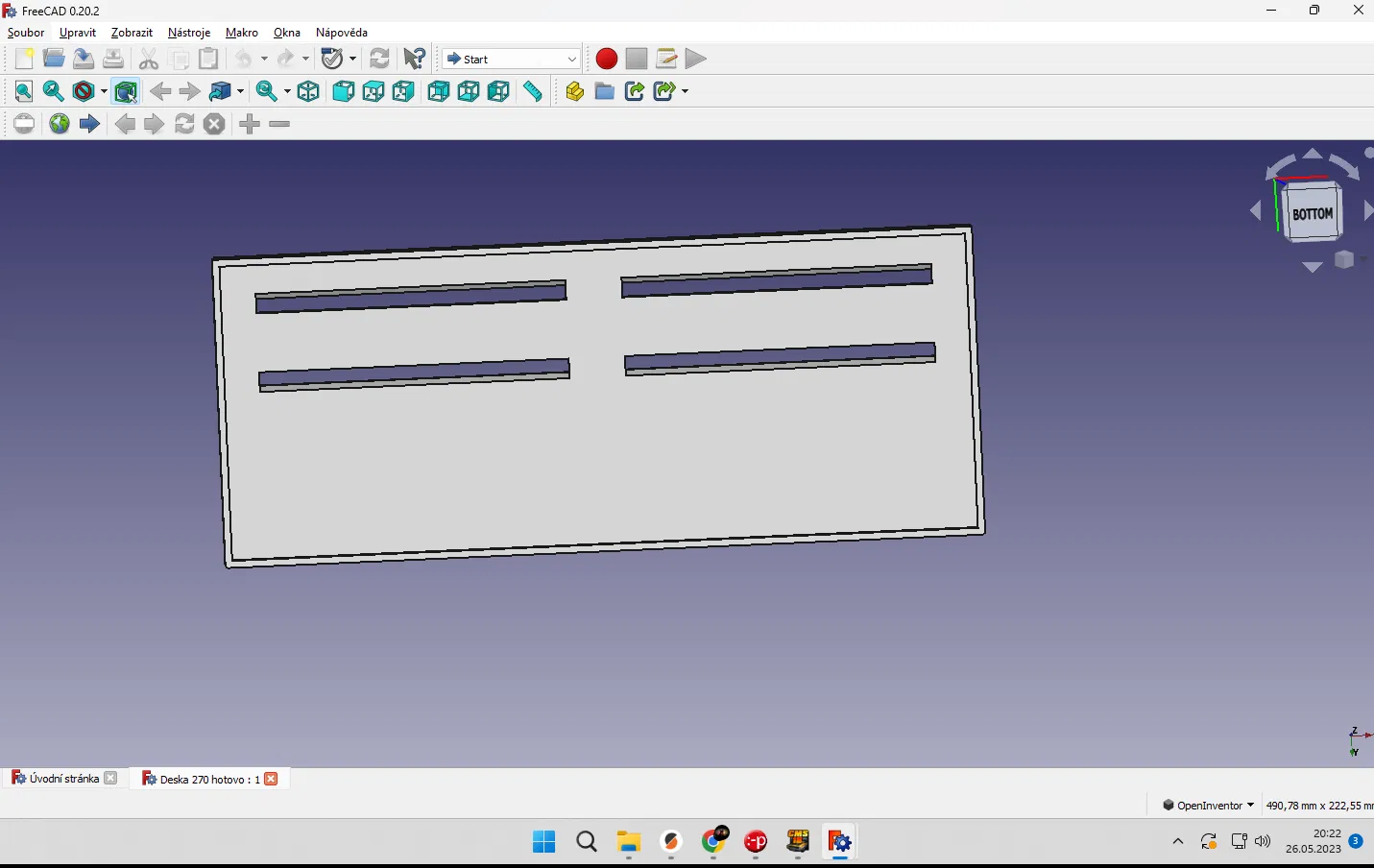Open the Makro menu
The height and width of the screenshot is (868, 1374).
(x=241, y=33)
